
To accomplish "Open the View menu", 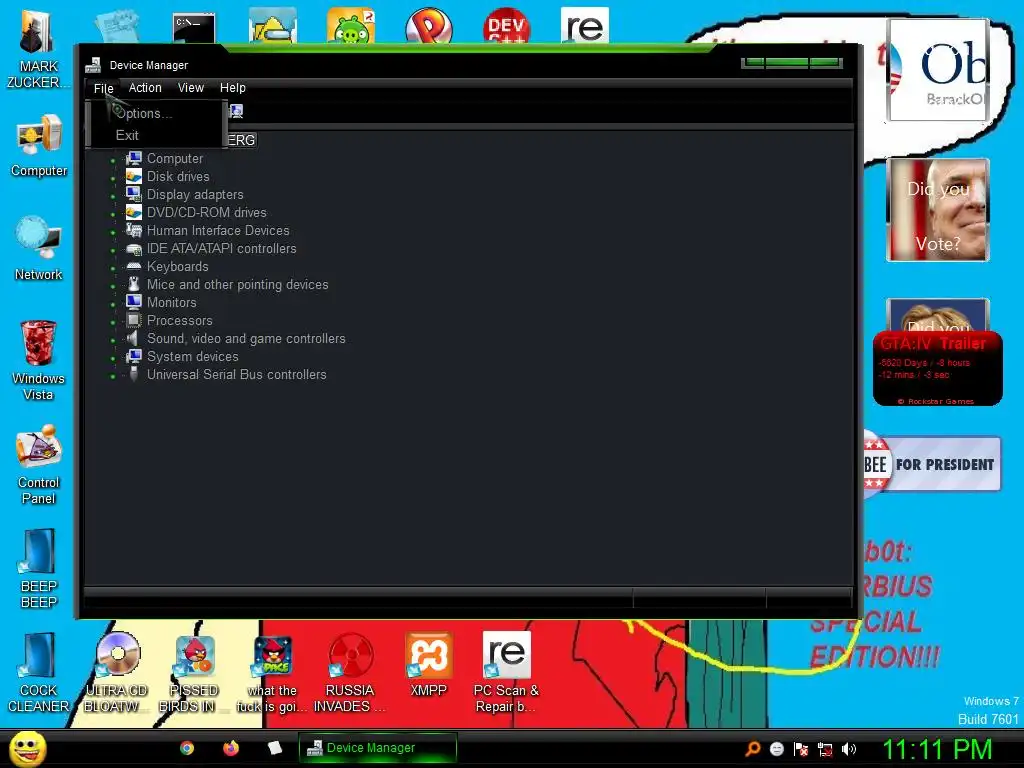I will (191, 88).
